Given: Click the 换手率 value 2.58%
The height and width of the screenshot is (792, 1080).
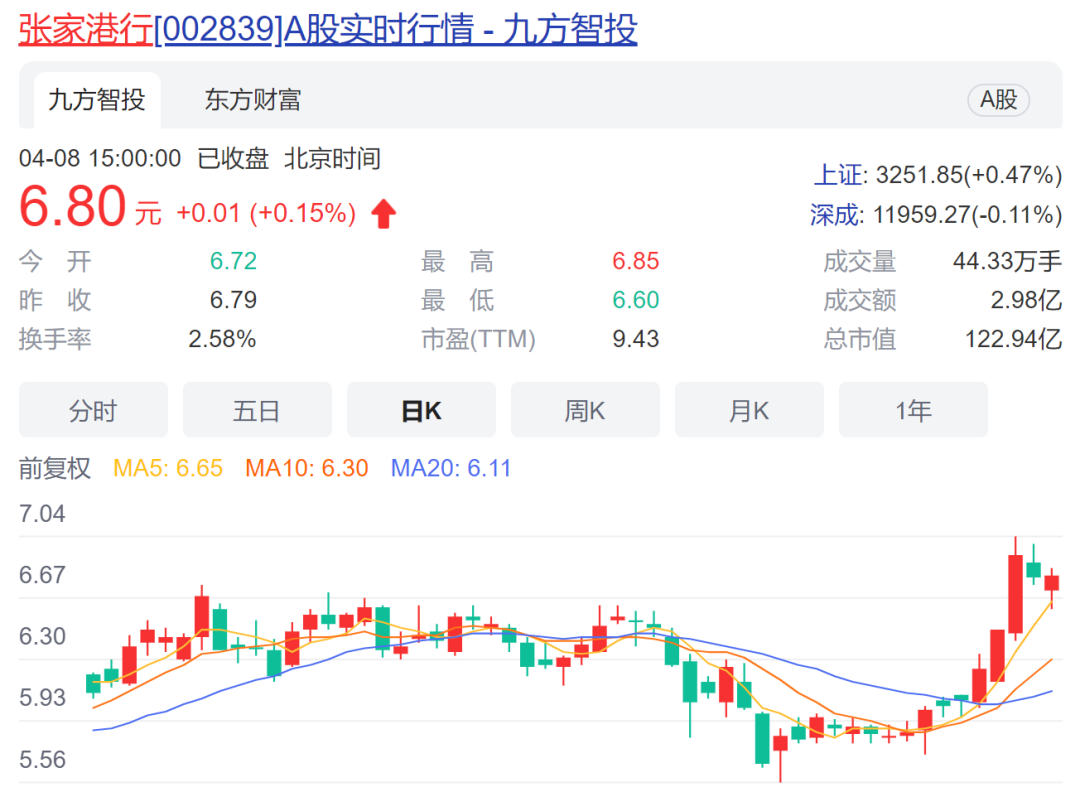Looking at the screenshot, I should tap(222, 339).
